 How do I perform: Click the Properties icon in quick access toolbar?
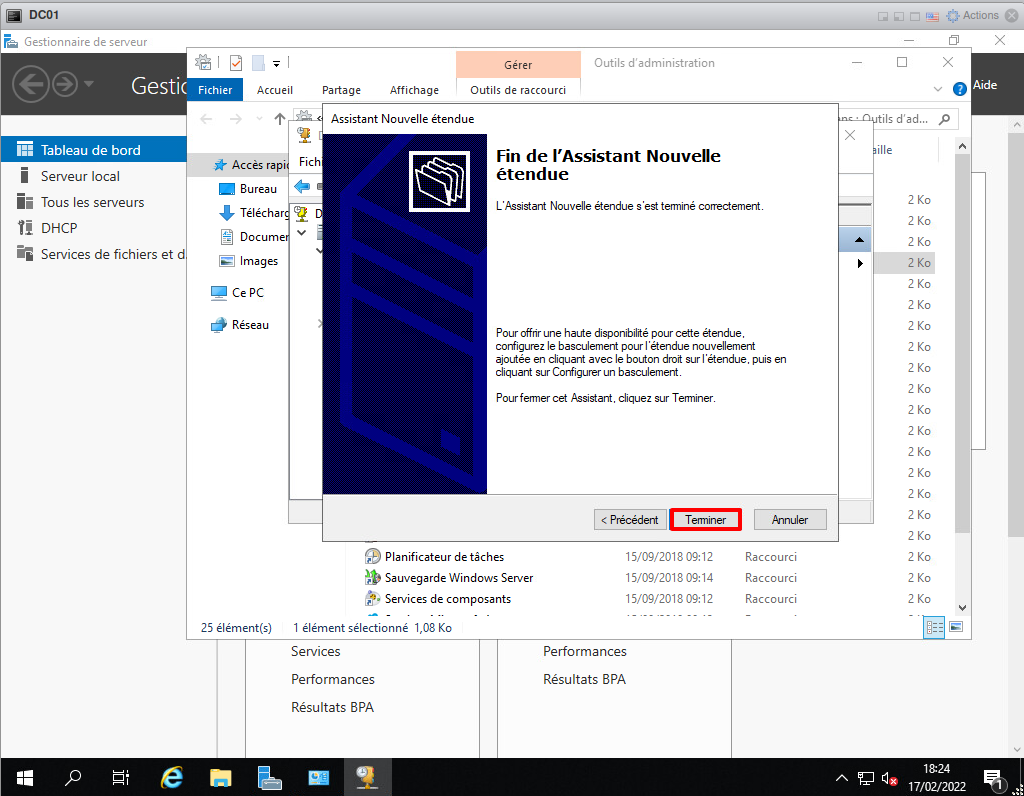point(236,63)
